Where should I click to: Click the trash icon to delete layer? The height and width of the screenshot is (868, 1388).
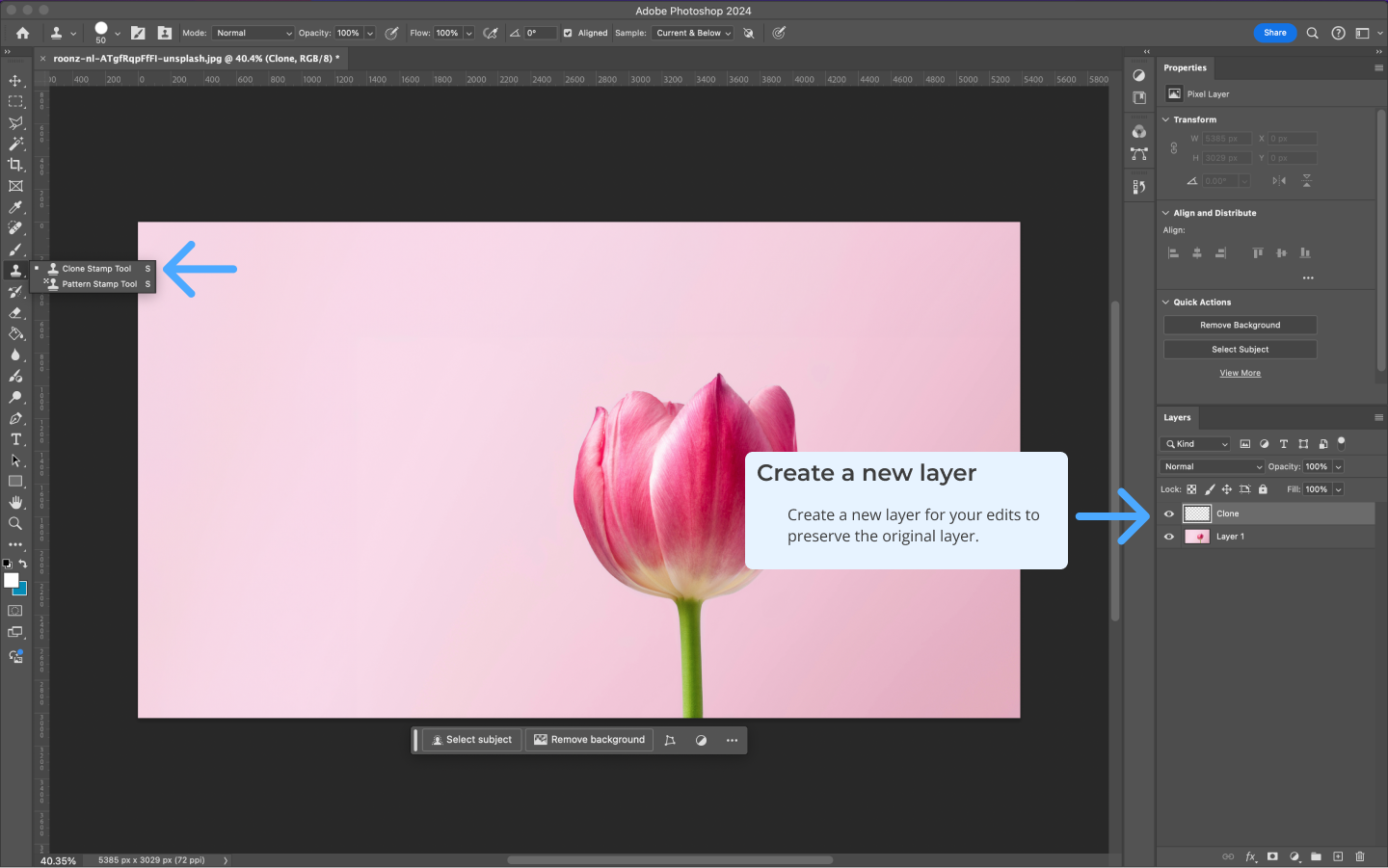click(x=1360, y=856)
